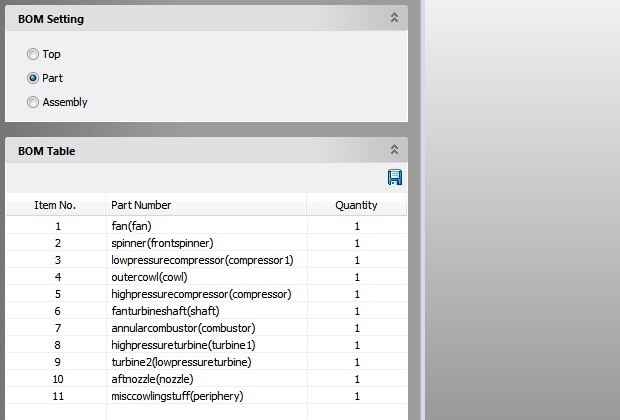The image size is (620, 420).
Task: Highlight highpressurecompressor(compressor) row
Action: point(201,294)
